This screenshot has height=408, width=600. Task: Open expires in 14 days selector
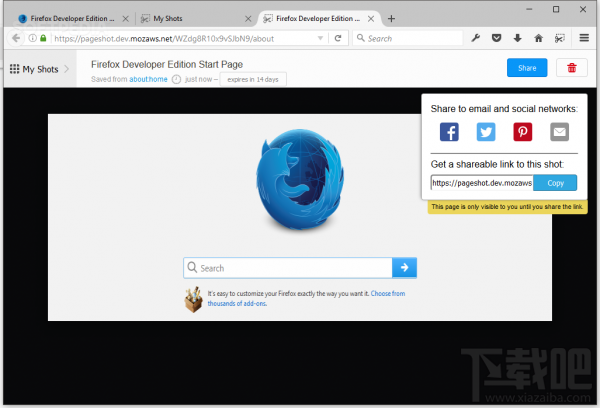(x=253, y=79)
